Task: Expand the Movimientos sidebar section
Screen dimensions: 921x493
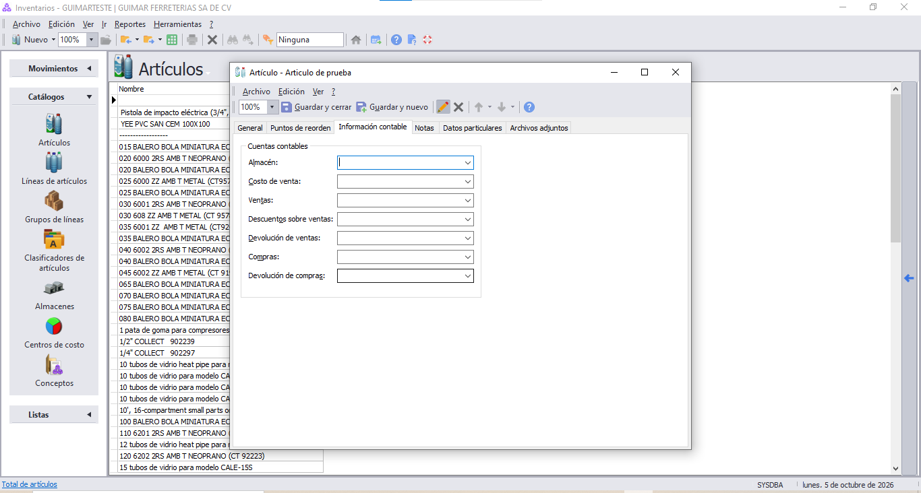Action: (53, 69)
